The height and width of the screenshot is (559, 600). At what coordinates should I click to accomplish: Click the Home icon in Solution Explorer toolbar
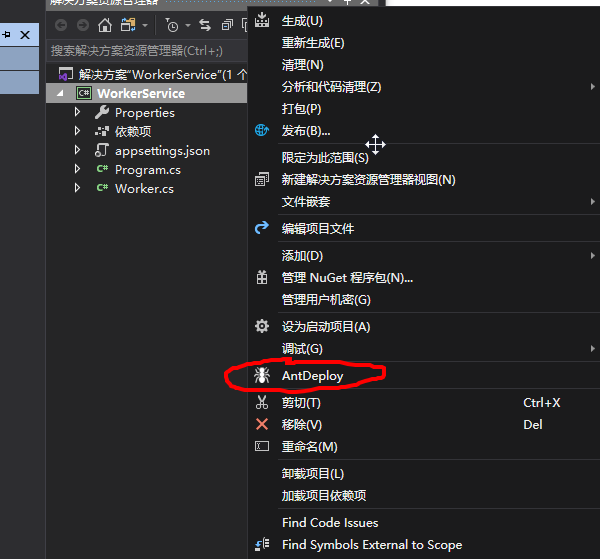click(x=105, y=25)
